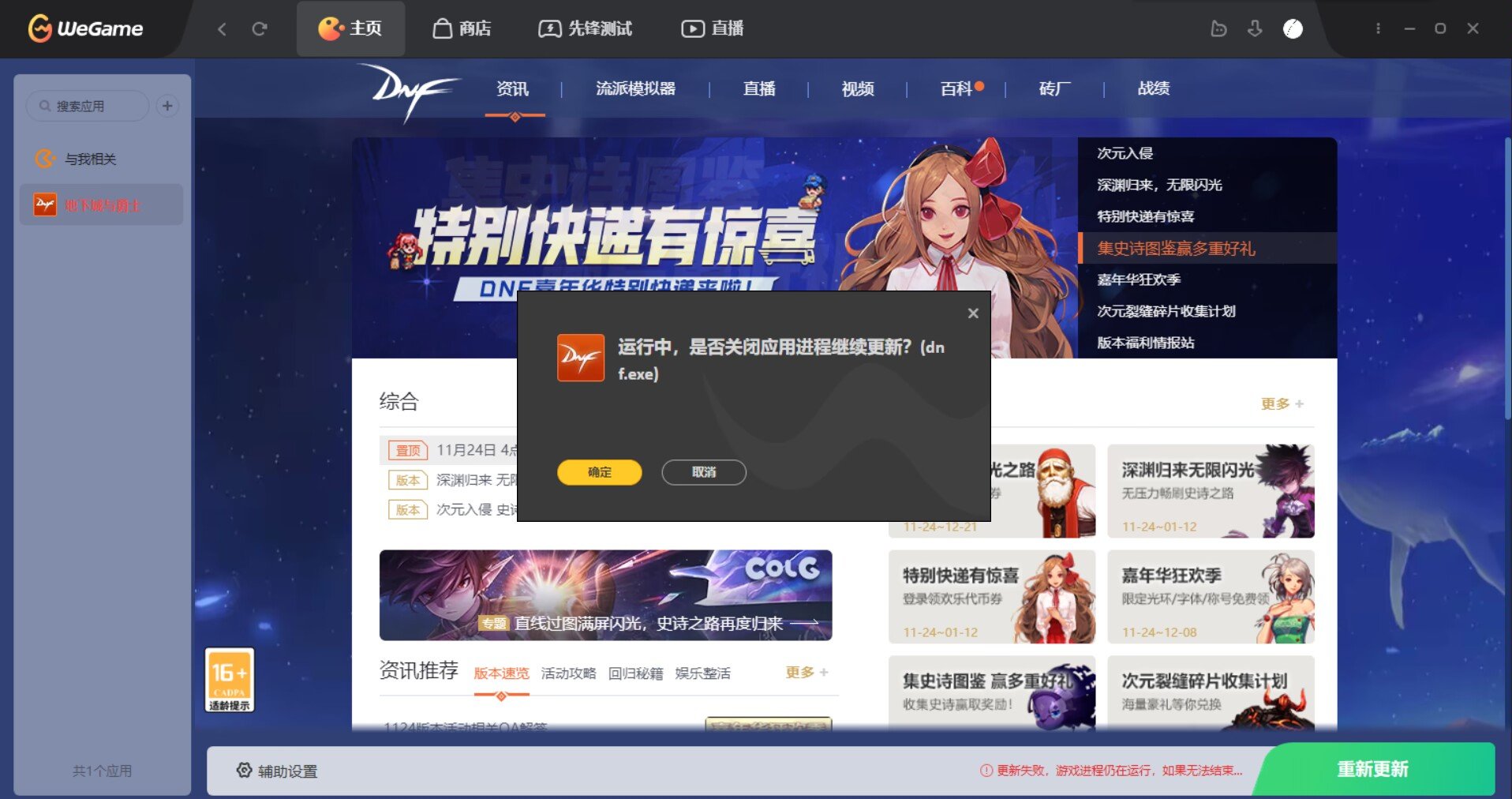Go back with the left arrow button

222,29
